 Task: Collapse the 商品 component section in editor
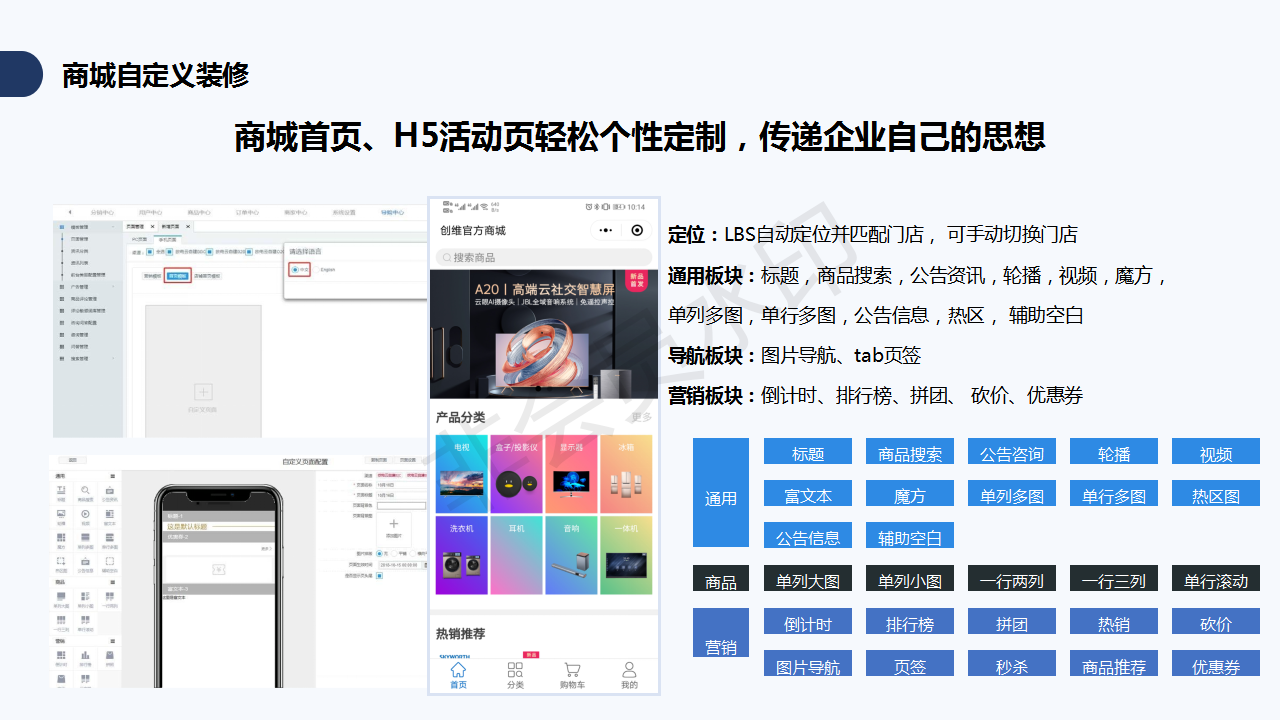pos(112,581)
